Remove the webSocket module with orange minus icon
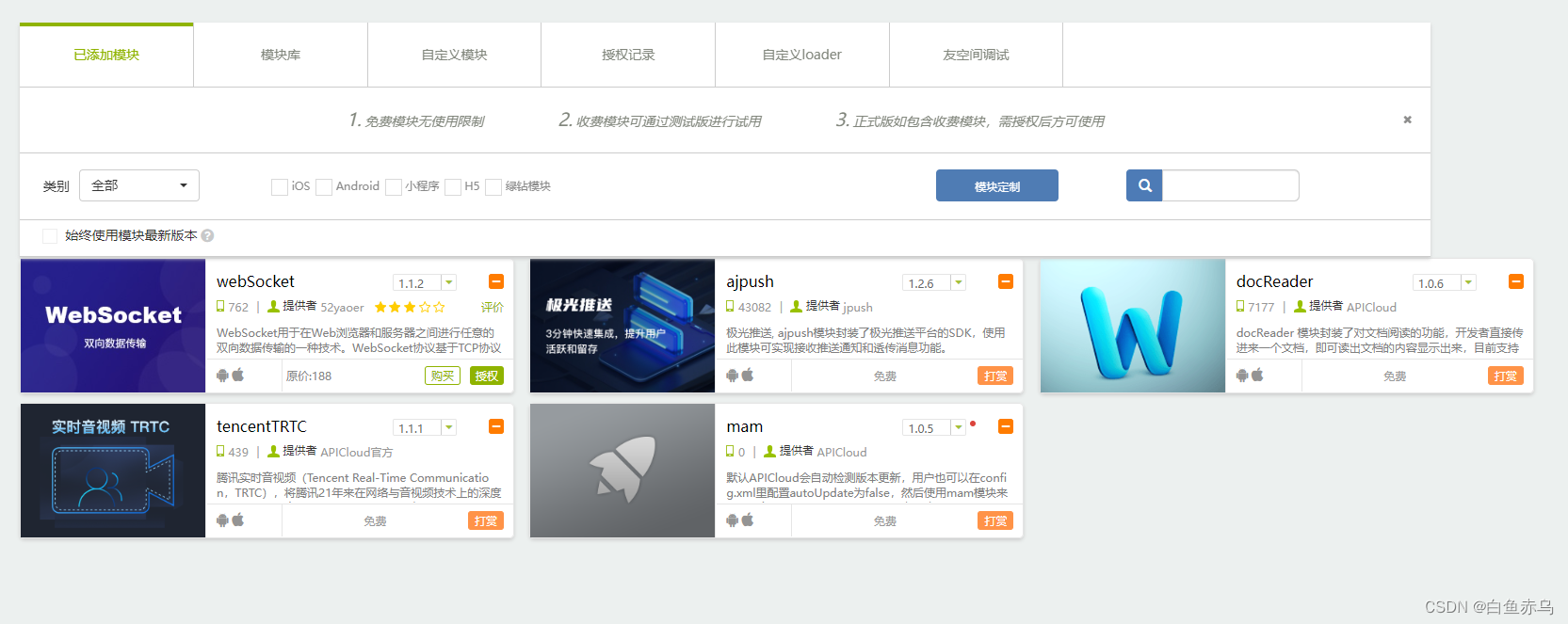Image resolution: width=1568 pixels, height=624 pixels. coord(496,281)
